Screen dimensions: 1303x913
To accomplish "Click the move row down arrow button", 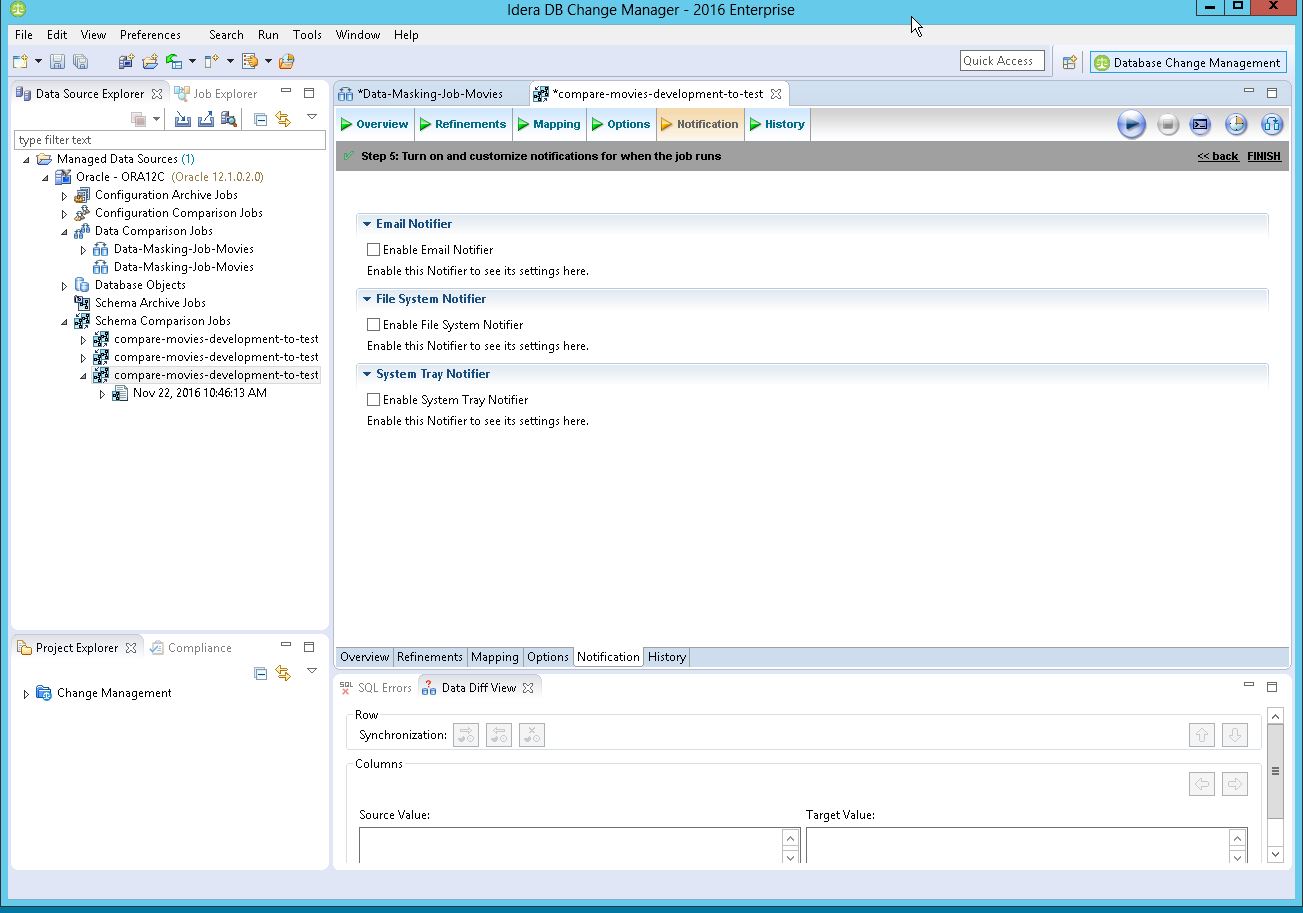I will [x=1235, y=735].
